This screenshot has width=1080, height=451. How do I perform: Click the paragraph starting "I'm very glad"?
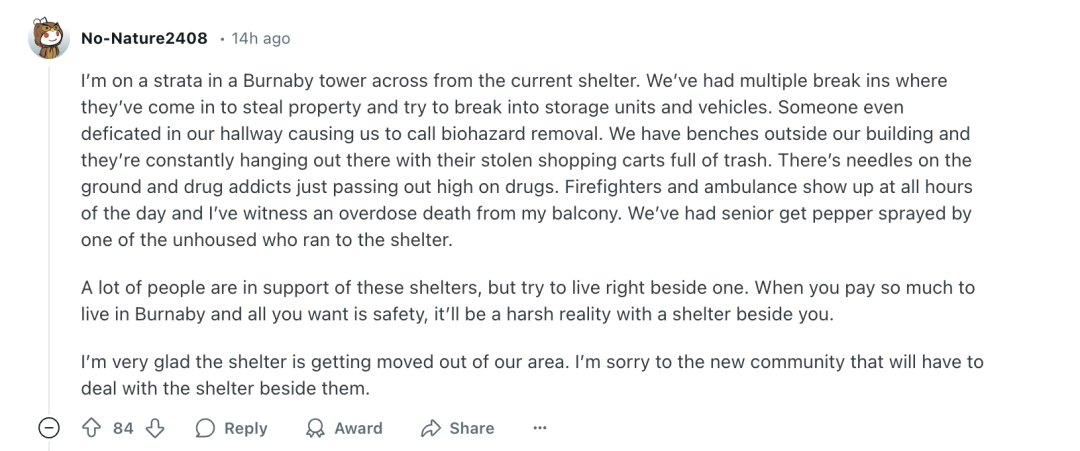click(x=532, y=375)
